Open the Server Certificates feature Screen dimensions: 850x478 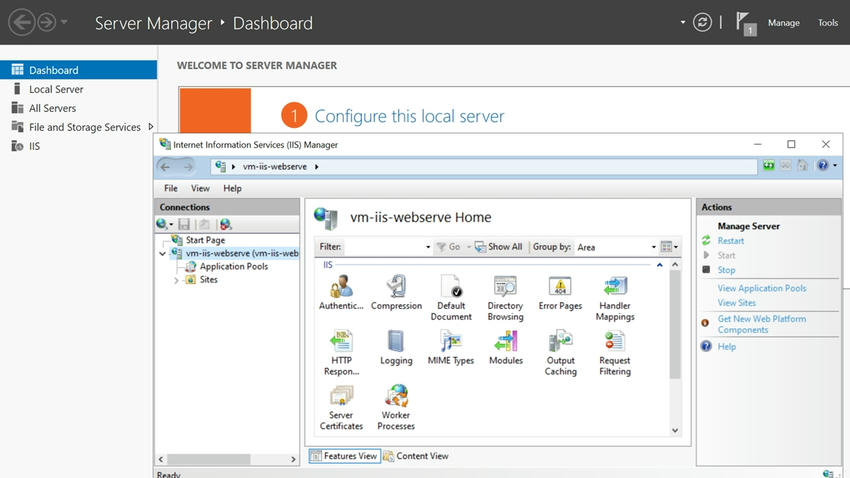342,407
